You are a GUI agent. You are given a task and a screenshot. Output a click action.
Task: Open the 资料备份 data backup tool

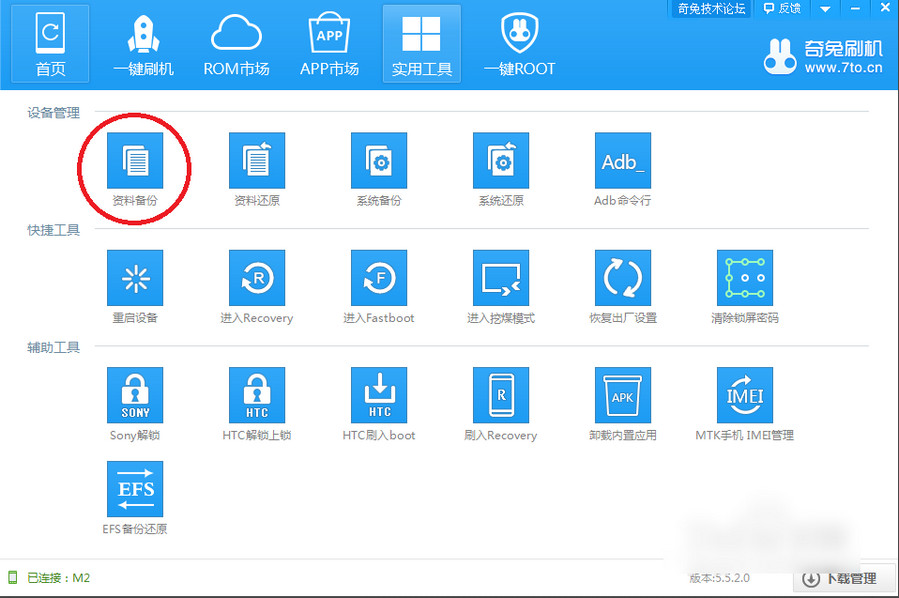[135, 161]
